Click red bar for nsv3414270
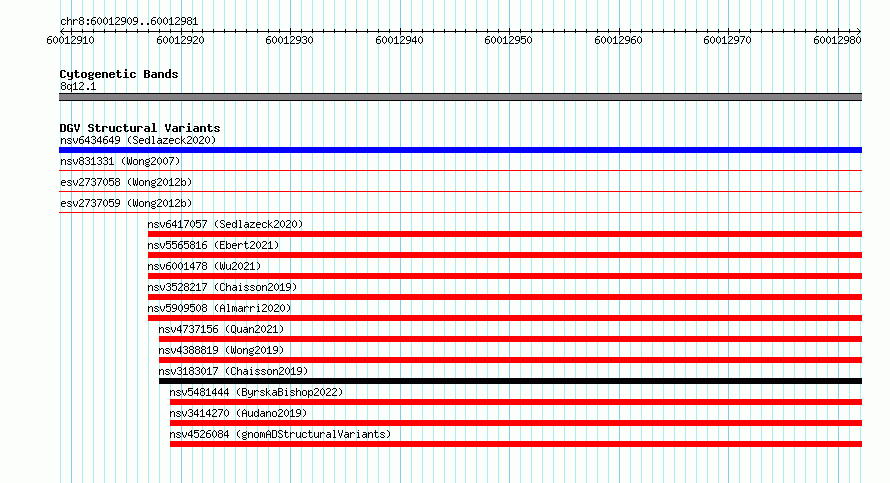The width and height of the screenshot is (890, 483). [516, 423]
